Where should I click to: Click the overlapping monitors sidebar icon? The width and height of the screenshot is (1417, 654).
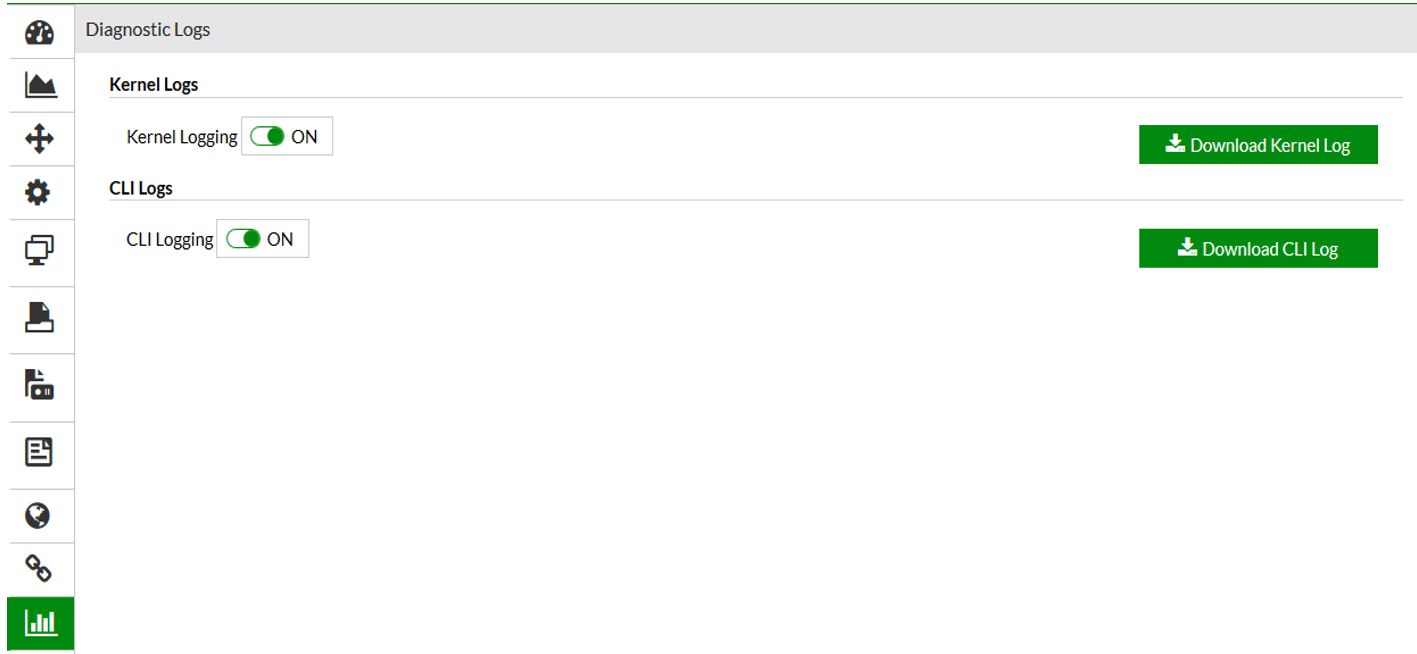click(x=38, y=250)
